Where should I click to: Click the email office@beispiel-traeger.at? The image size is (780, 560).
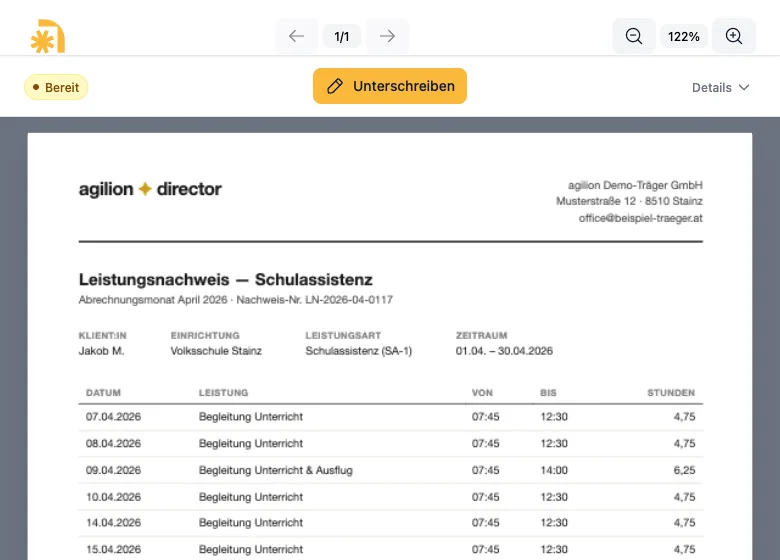point(641,218)
